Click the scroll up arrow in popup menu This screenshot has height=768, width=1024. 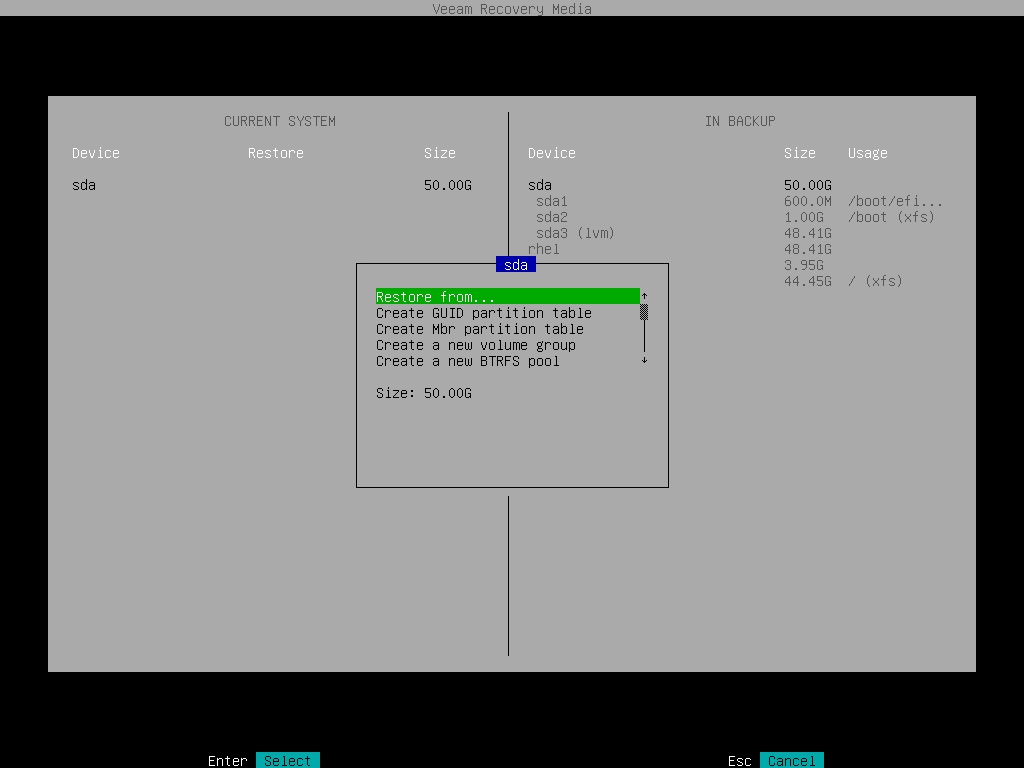coord(644,296)
